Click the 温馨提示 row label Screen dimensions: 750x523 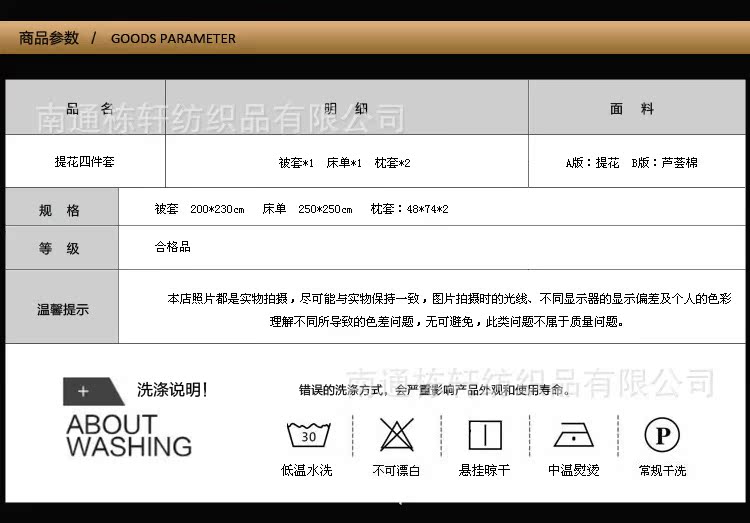tap(63, 310)
